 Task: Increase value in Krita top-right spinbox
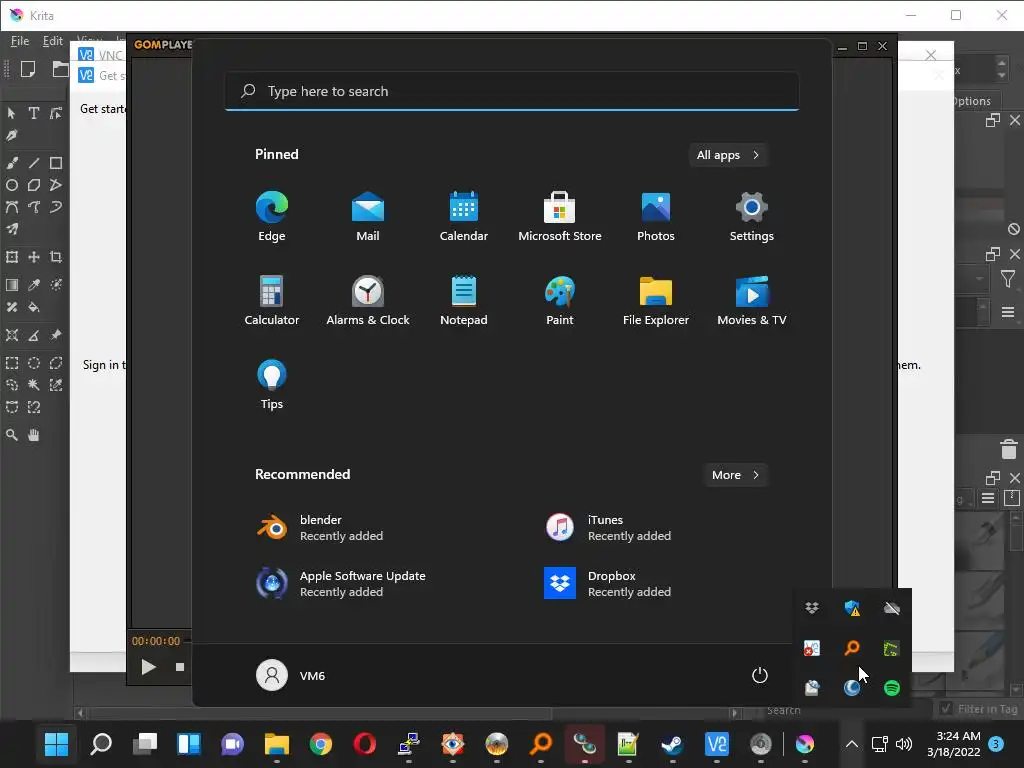(1002, 62)
